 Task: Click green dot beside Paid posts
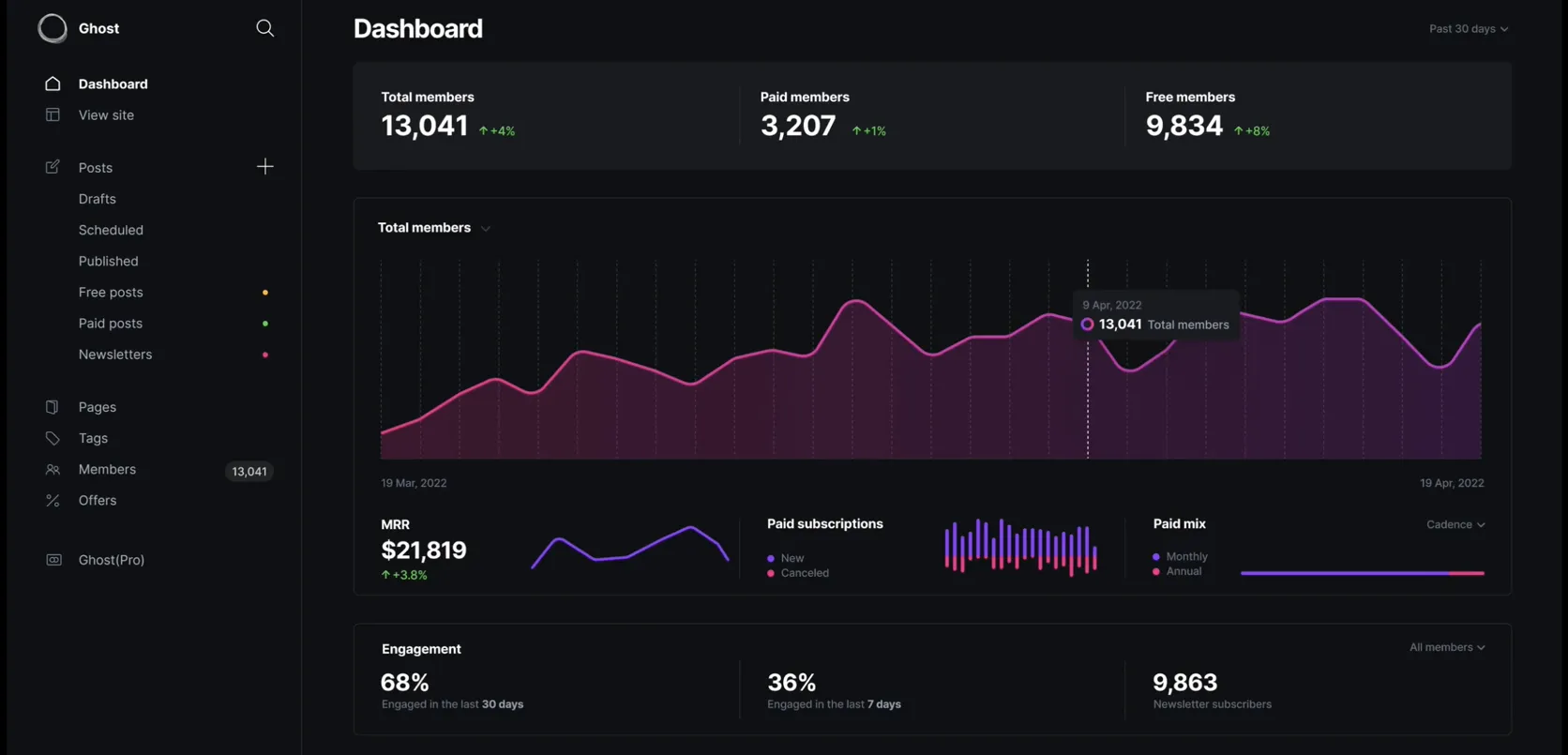[x=265, y=324]
